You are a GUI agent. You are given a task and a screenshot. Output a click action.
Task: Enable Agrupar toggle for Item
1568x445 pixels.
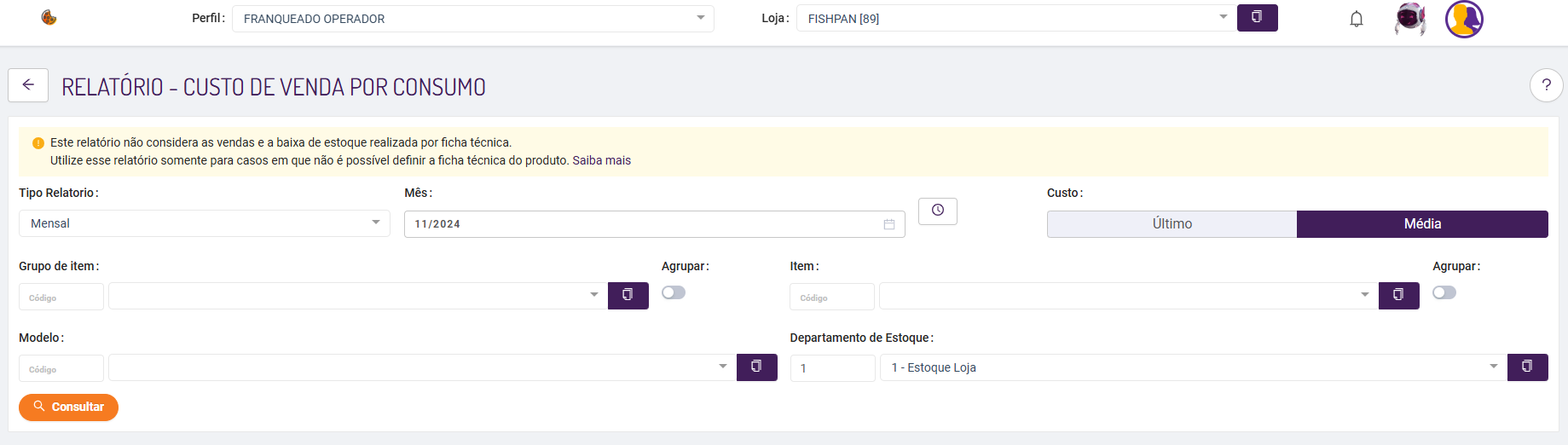point(1444,292)
